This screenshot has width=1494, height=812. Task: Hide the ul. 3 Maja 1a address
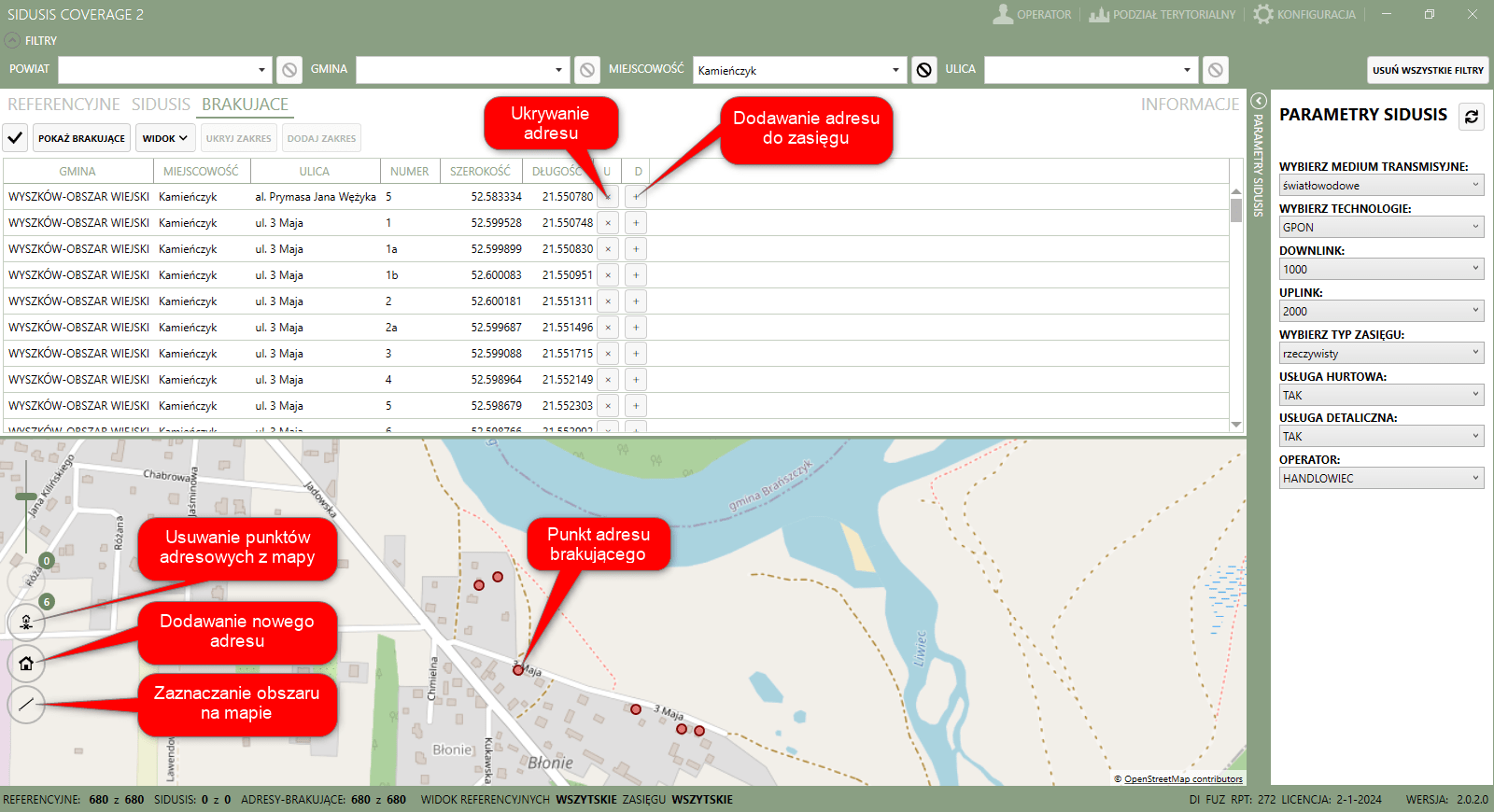click(x=608, y=249)
